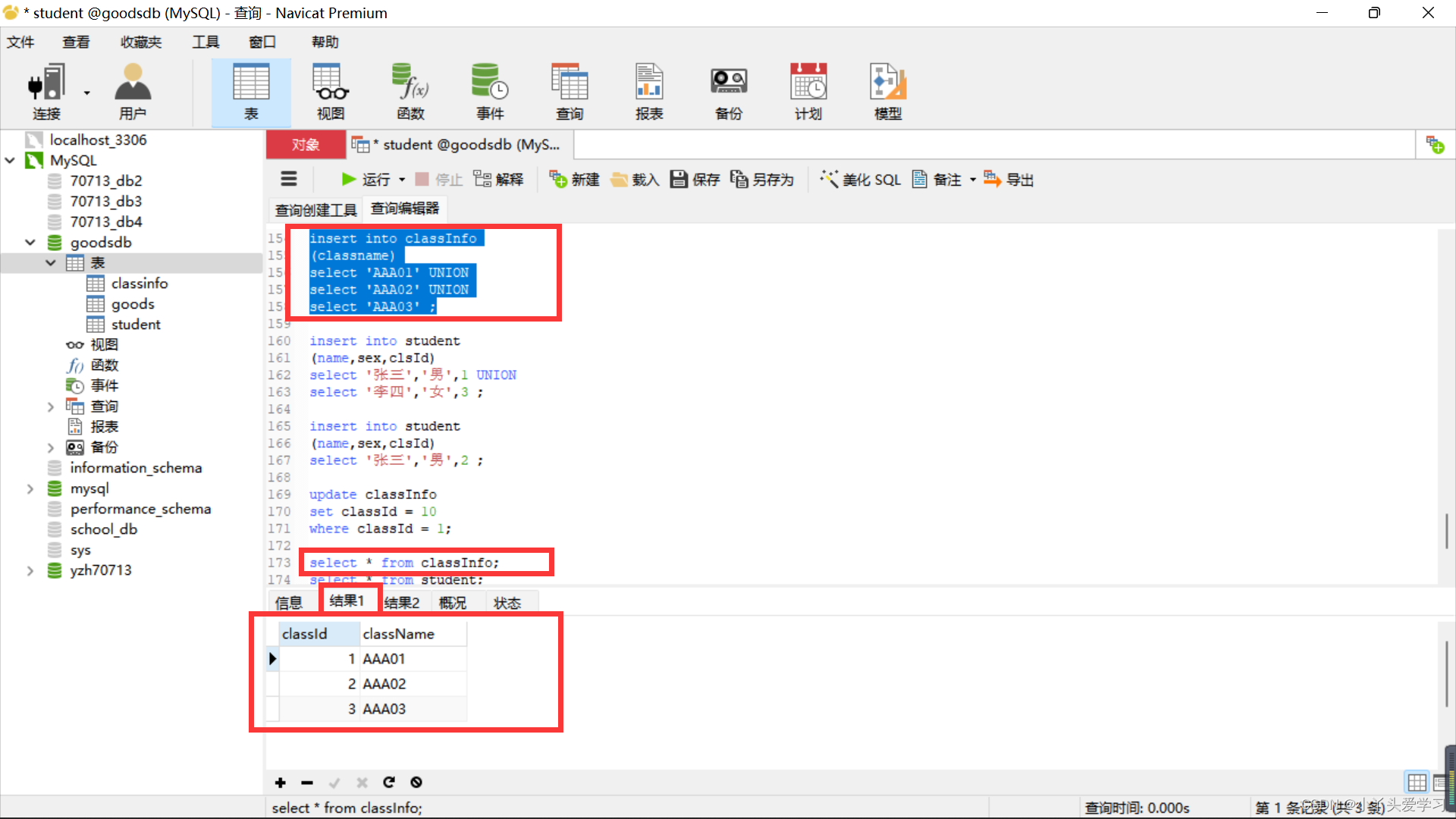Open the Event (事件) toolbar icon
1456x819 pixels.
pyautogui.click(x=490, y=92)
